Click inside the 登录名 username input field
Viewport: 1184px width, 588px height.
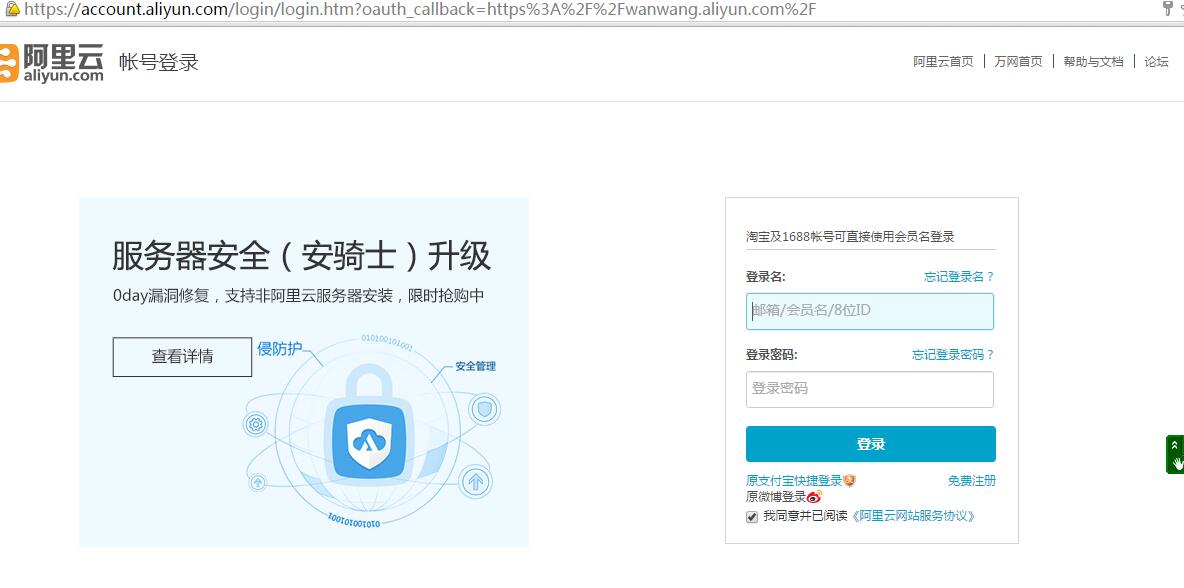click(x=868, y=312)
